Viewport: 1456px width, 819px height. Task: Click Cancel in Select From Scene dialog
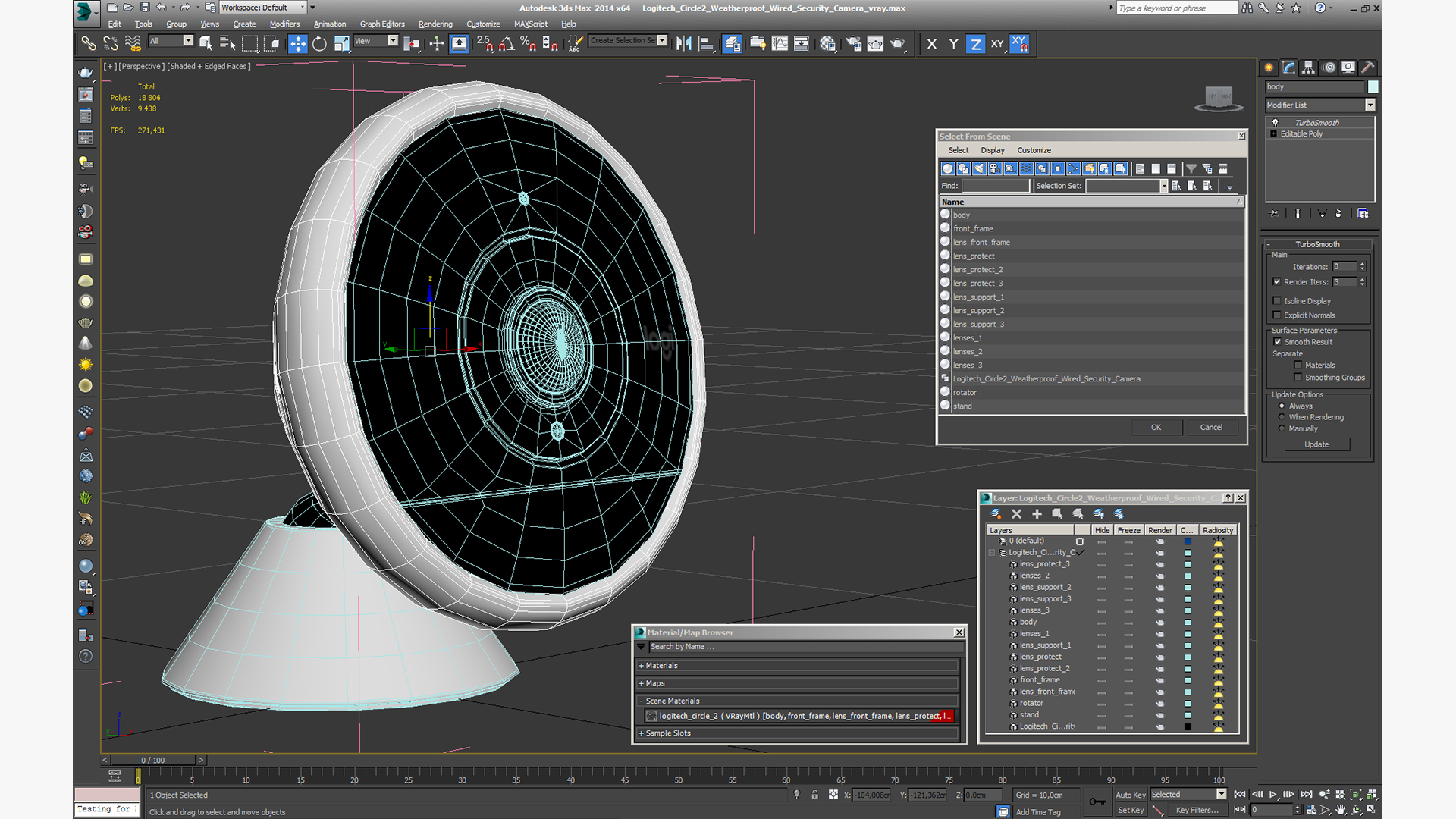[1211, 428]
